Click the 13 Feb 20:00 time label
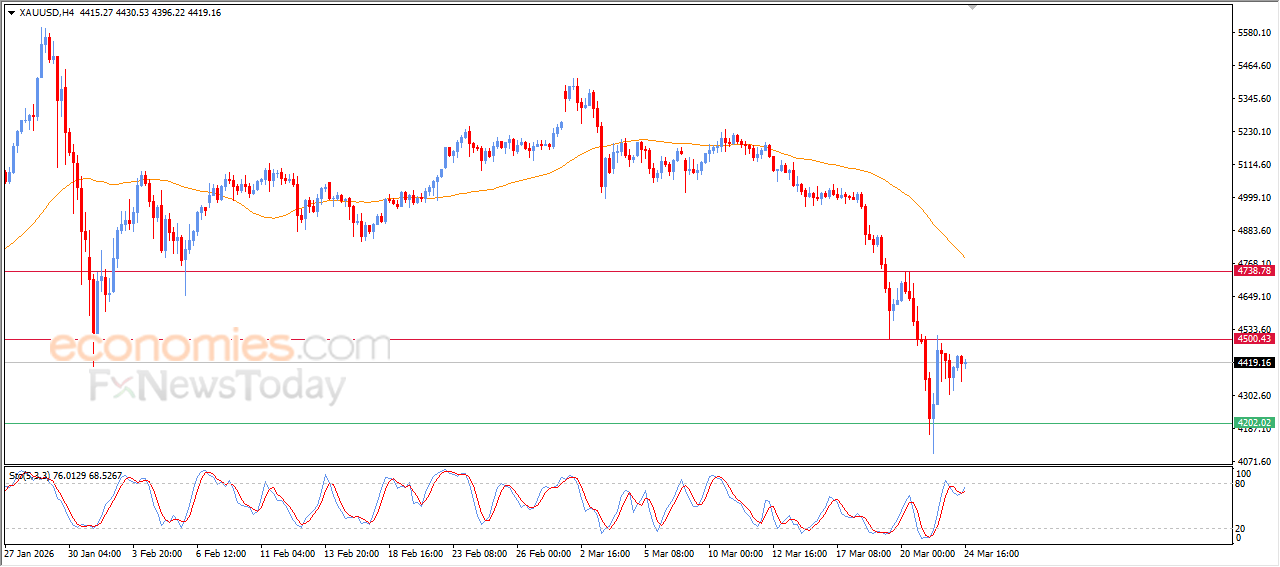The height and width of the screenshot is (567, 1280). click(x=352, y=553)
